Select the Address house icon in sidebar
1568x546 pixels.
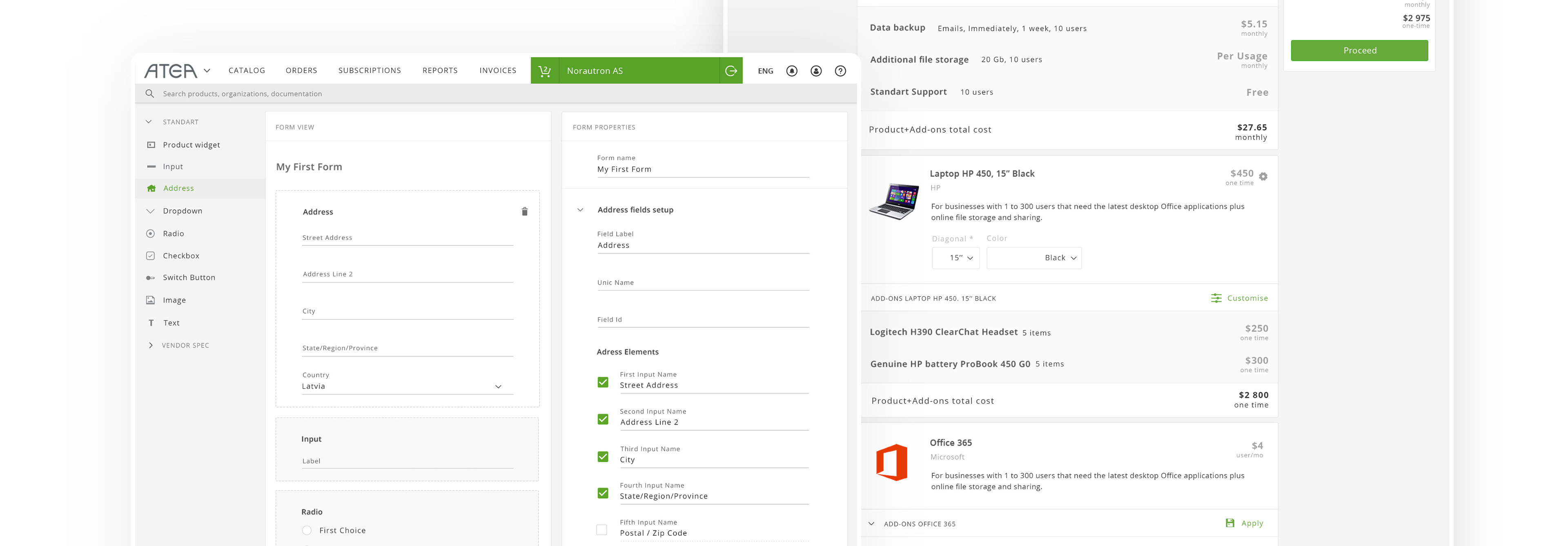click(x=151, y=189)
